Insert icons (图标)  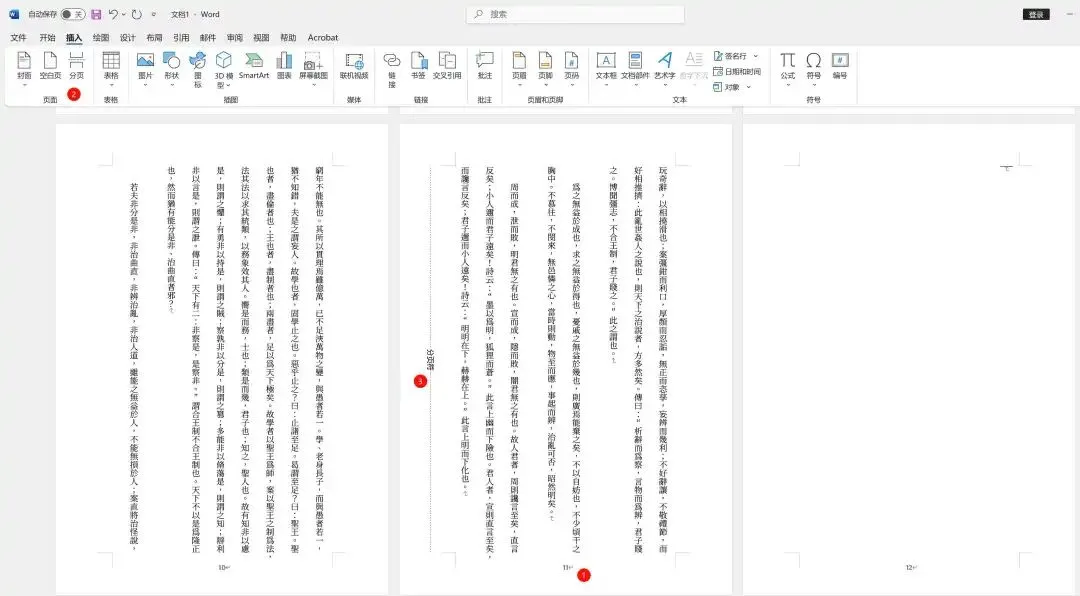point(198,69)
